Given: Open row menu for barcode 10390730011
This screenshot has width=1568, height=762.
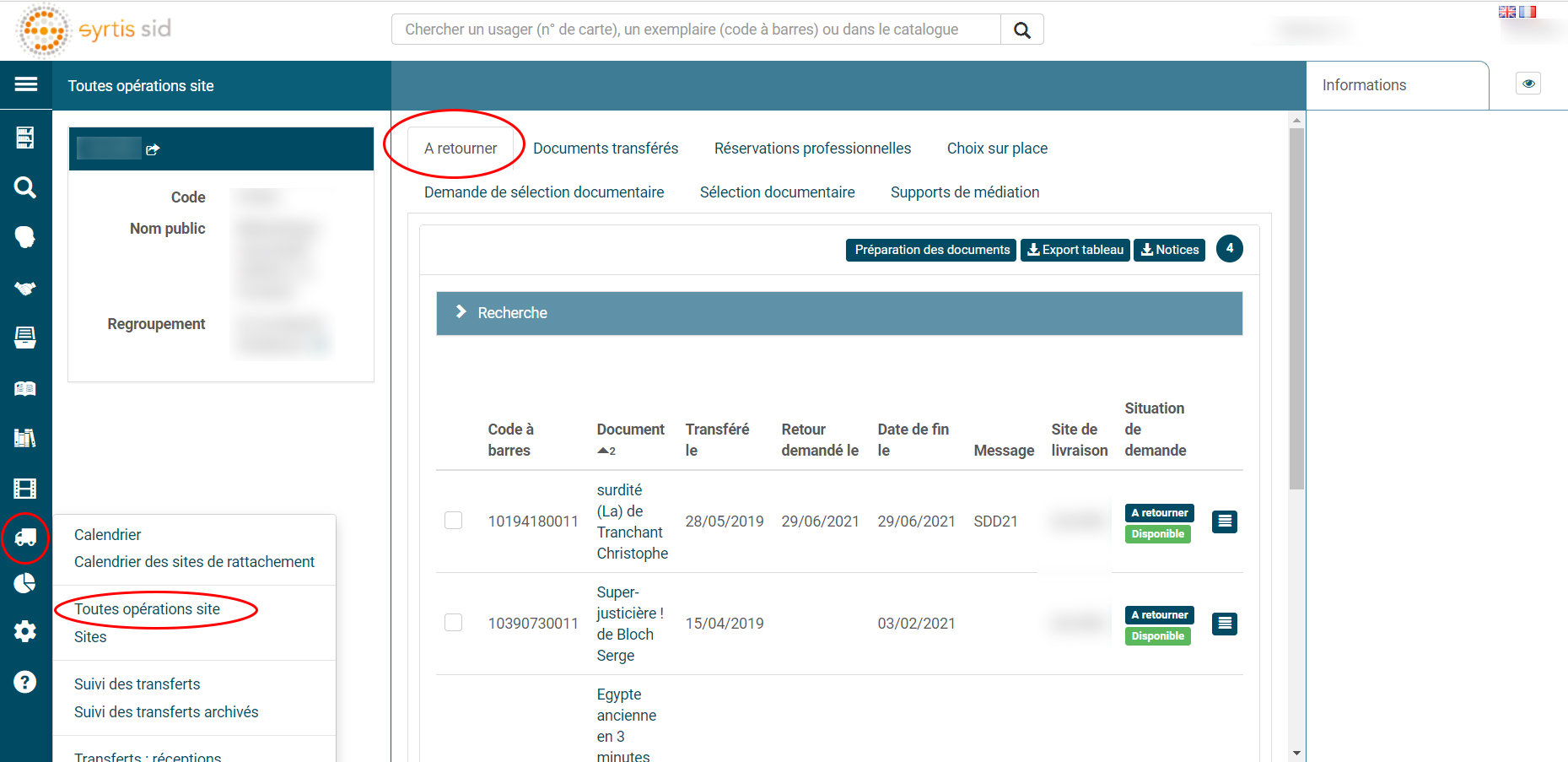Looking at the screenshot, I should pyautogui.click(x=1225, y=624).
